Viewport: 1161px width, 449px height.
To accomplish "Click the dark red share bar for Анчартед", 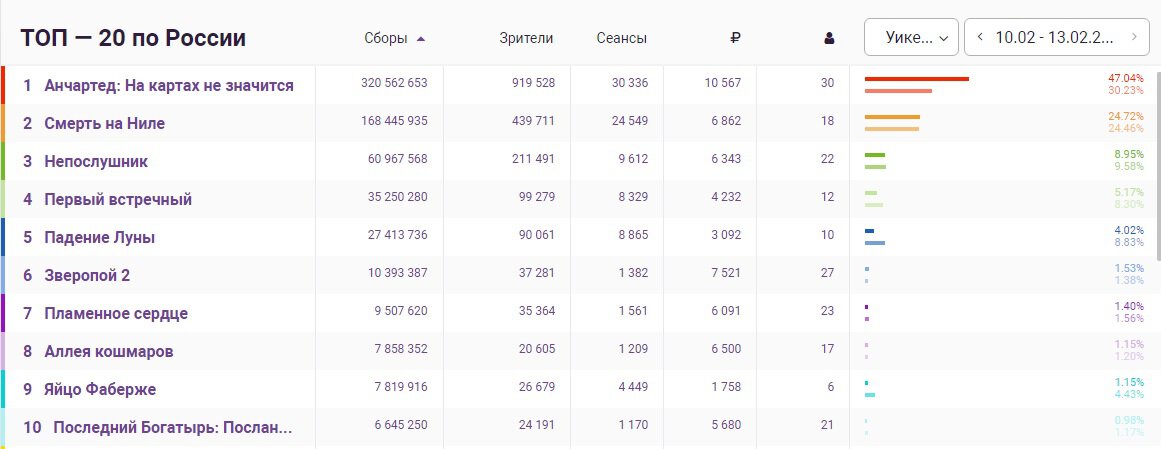I will 916,78.
